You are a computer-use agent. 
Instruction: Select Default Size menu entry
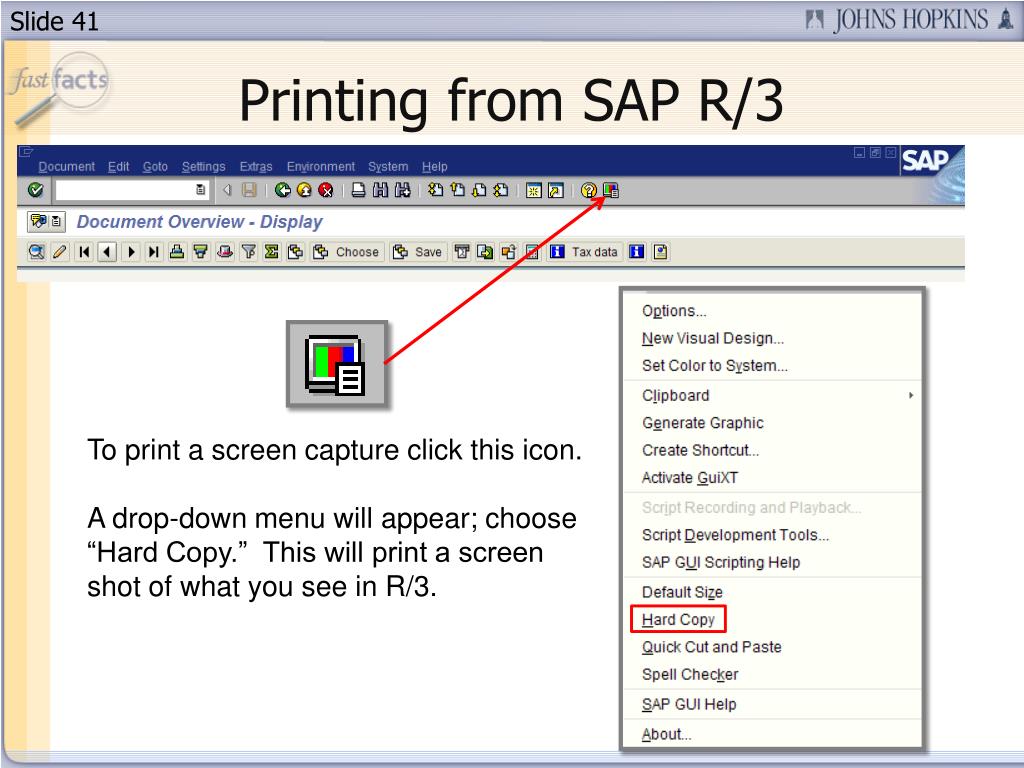click(x=773, y=592)
